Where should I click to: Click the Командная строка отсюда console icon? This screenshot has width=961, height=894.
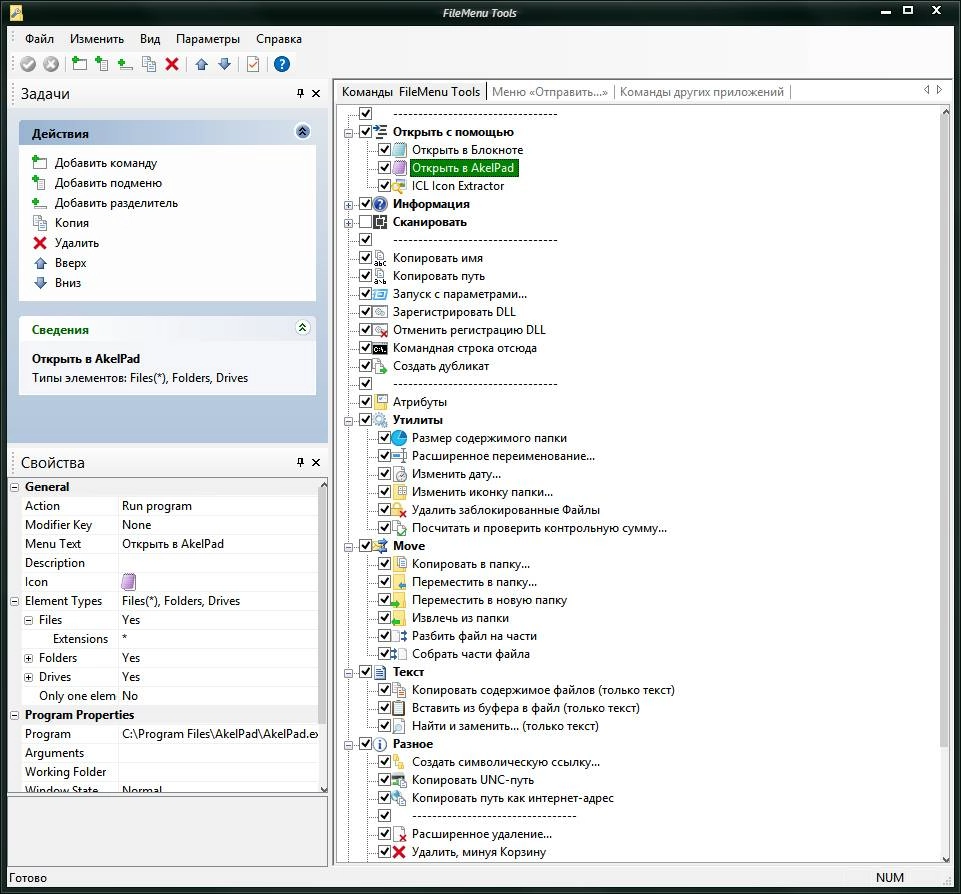(x=380, y=348)
